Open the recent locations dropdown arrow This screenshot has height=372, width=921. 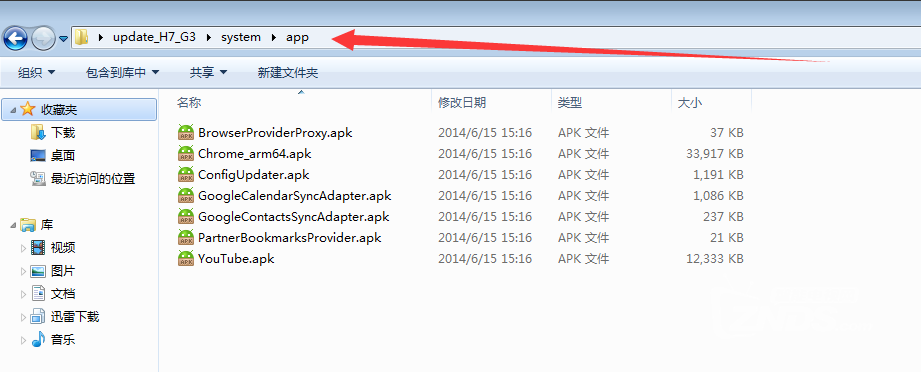tap(63, 39)
